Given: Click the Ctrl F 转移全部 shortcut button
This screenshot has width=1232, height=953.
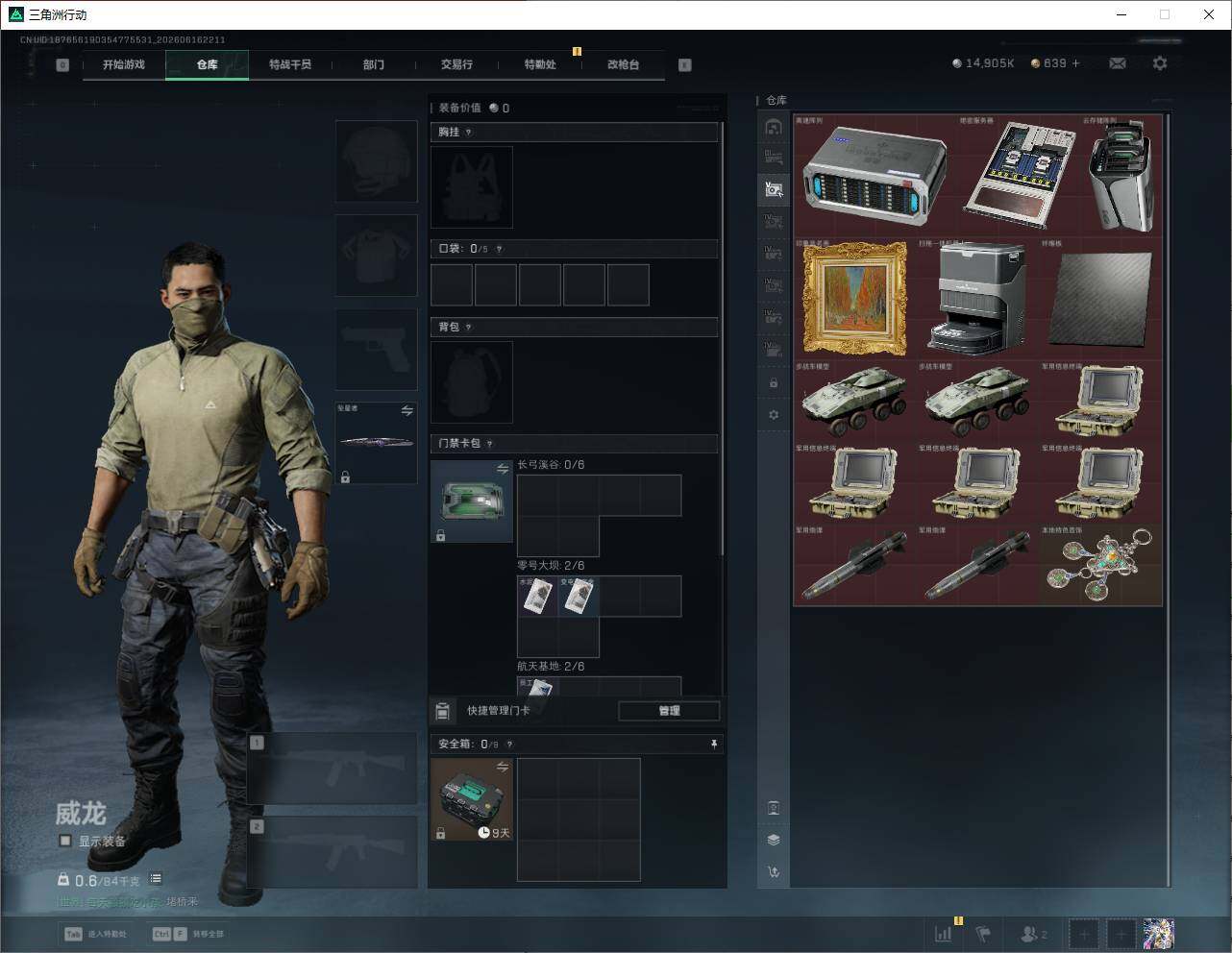Looking at the screenshot, I should 188,934.
